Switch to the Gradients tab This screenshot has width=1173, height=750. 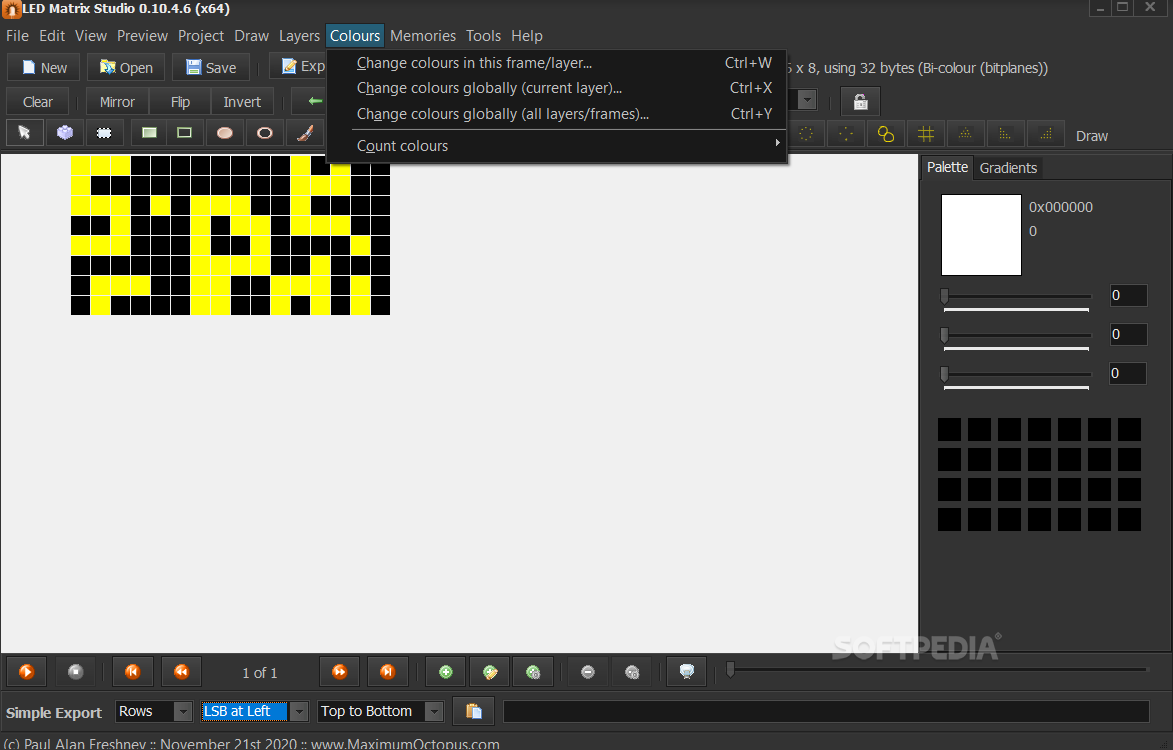tap(1008, 167)
